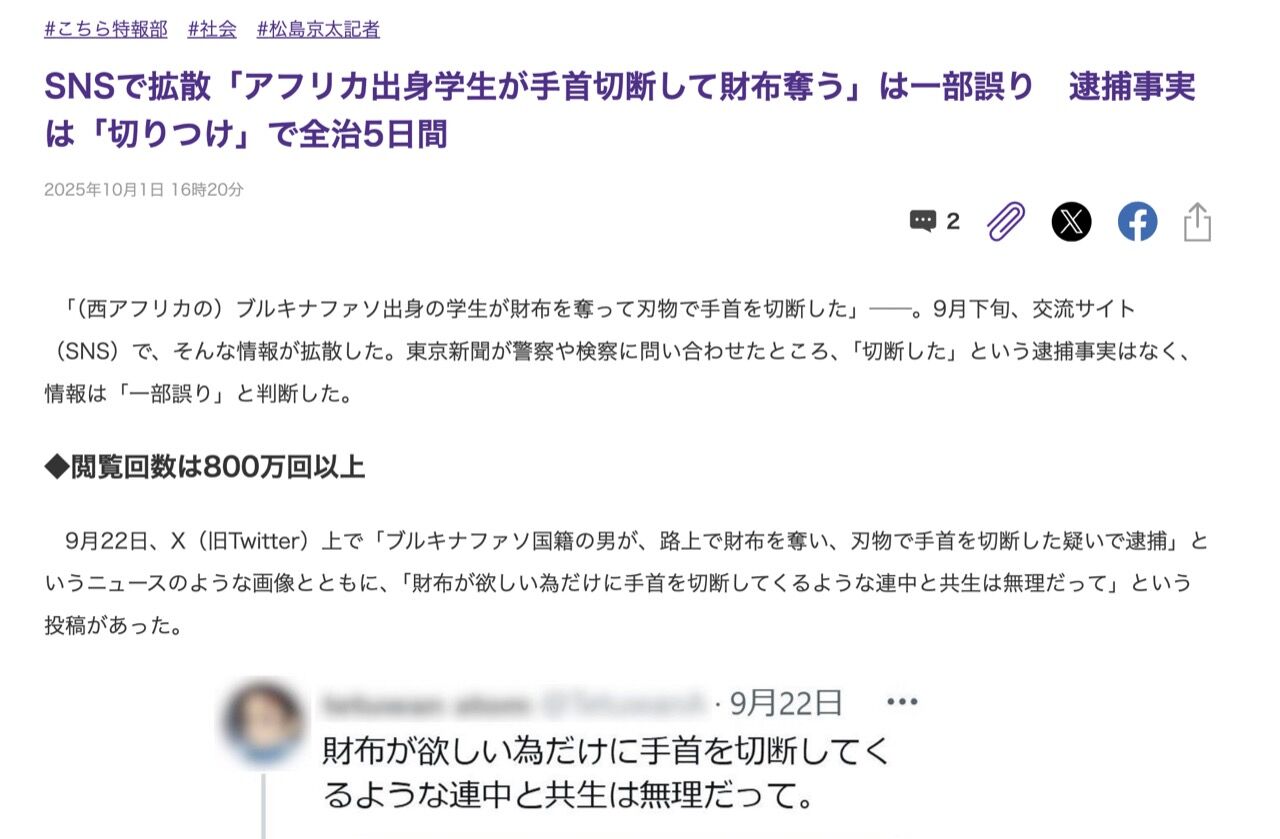Click the 9月22日 date on embedded post
Screen dimensions: 1280x839
pyautogui.click(x=786, y=703)
